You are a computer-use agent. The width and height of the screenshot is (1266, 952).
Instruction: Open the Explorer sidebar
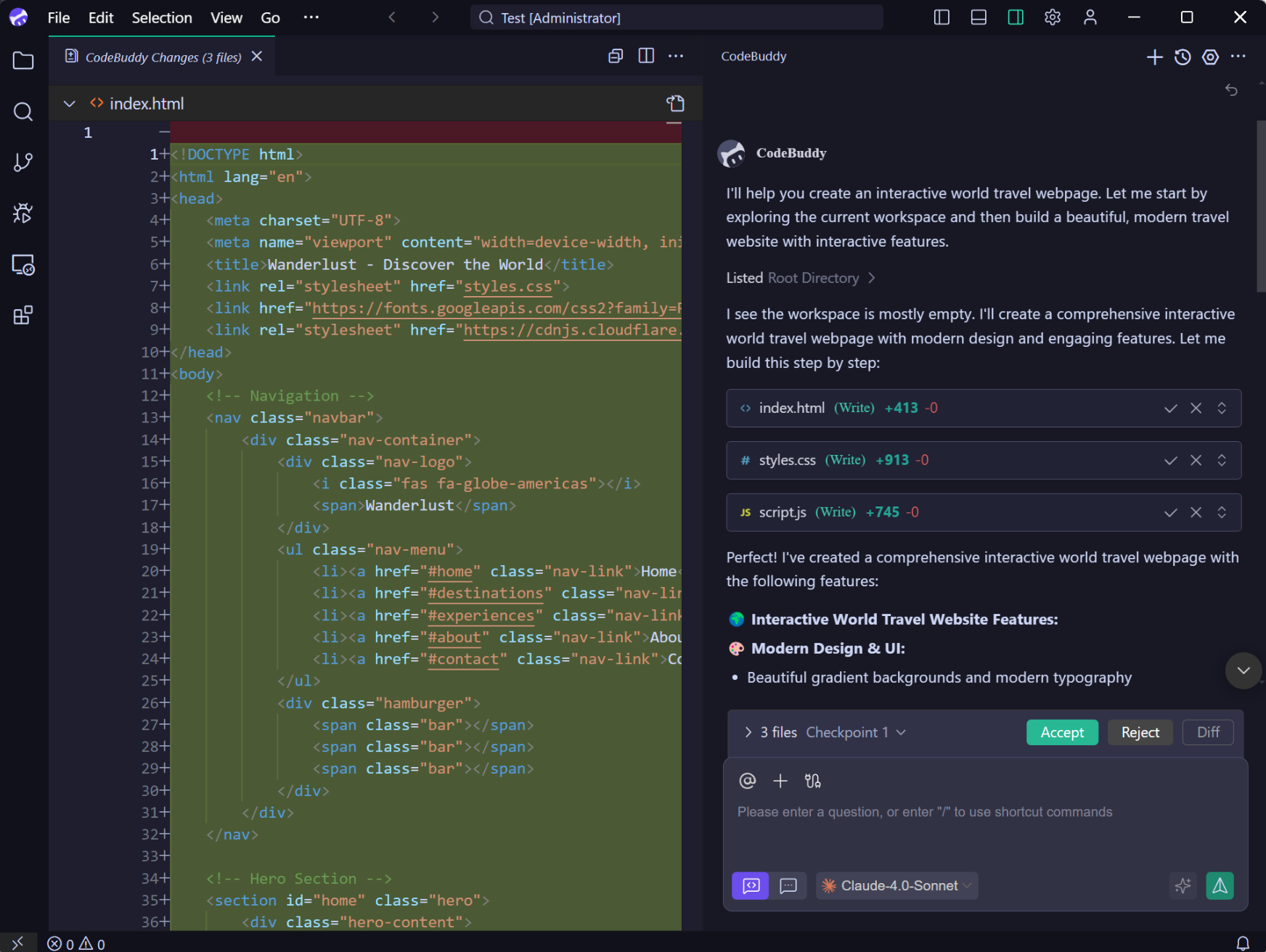point(23,61)
